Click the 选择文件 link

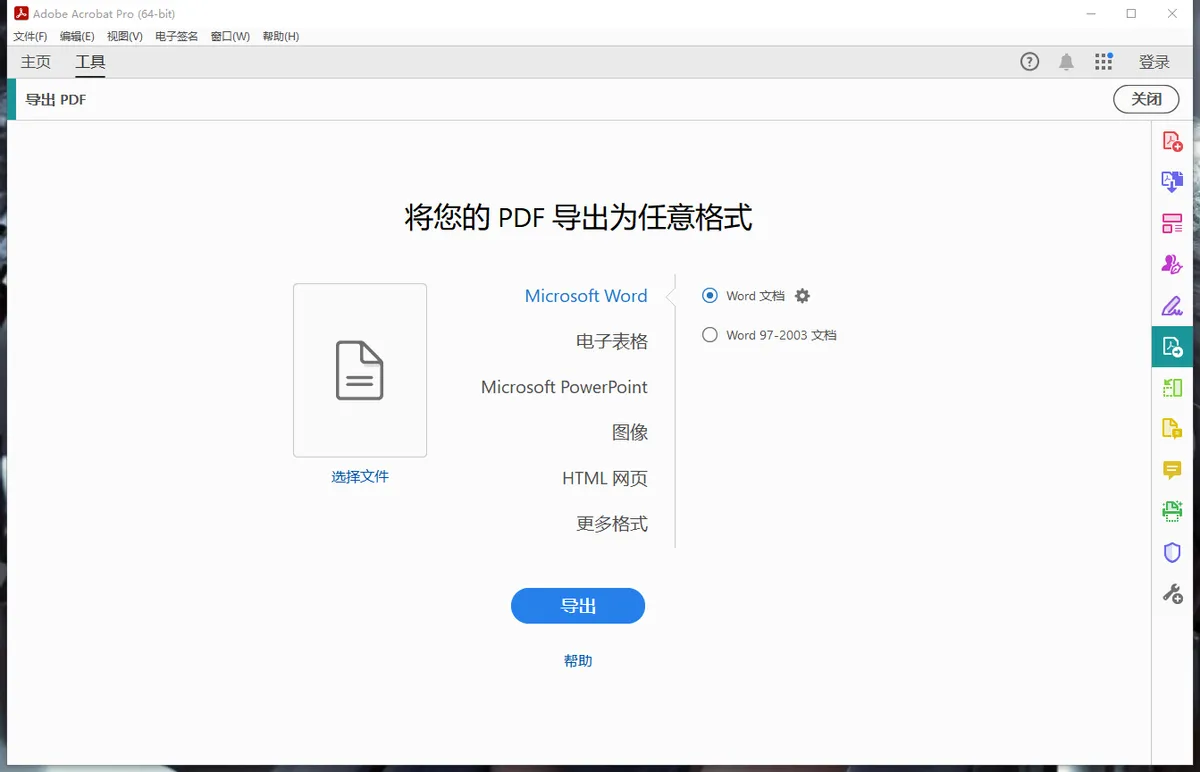360,477
